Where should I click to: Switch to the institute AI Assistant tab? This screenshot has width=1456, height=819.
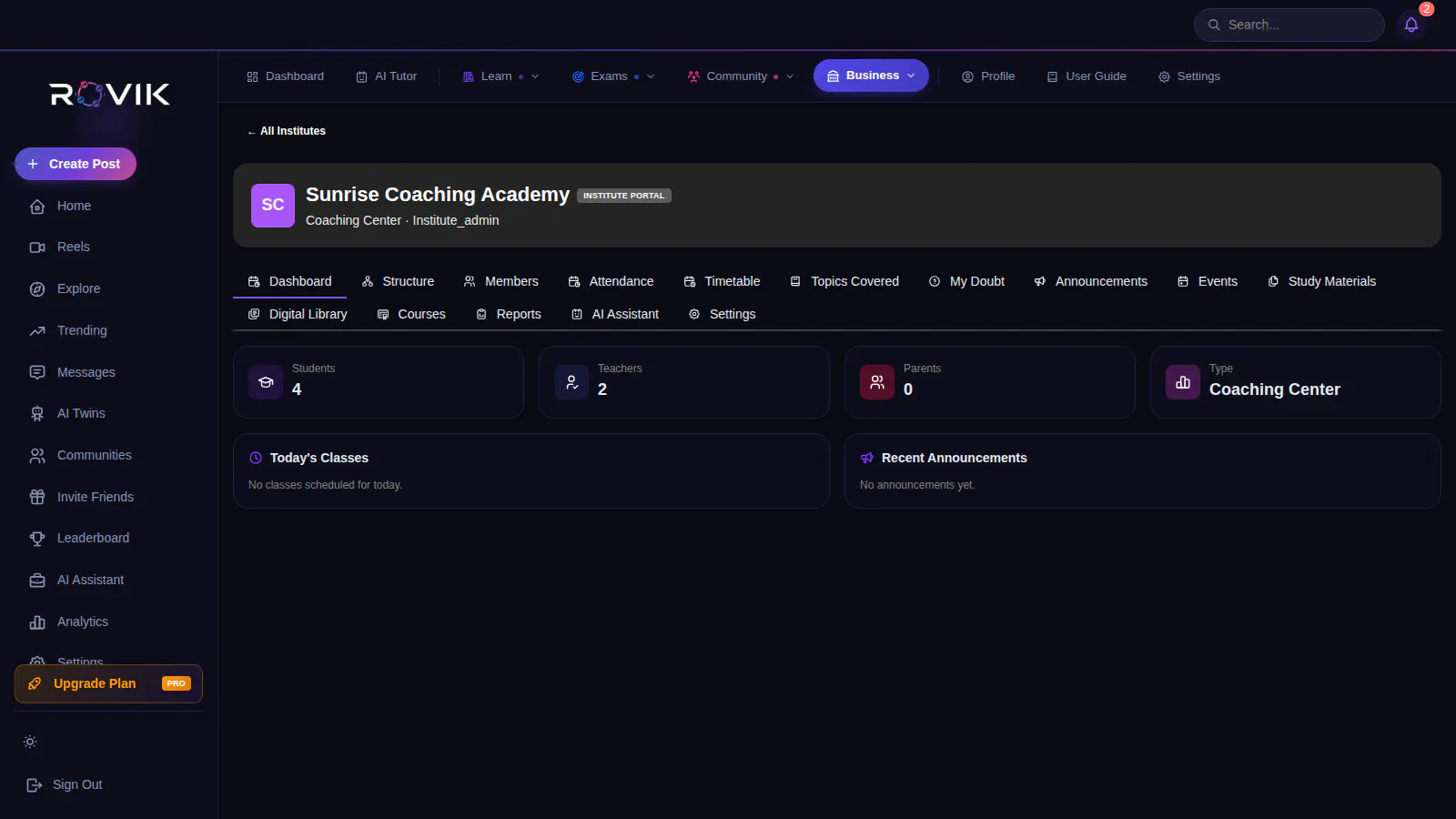pos(615,314)
